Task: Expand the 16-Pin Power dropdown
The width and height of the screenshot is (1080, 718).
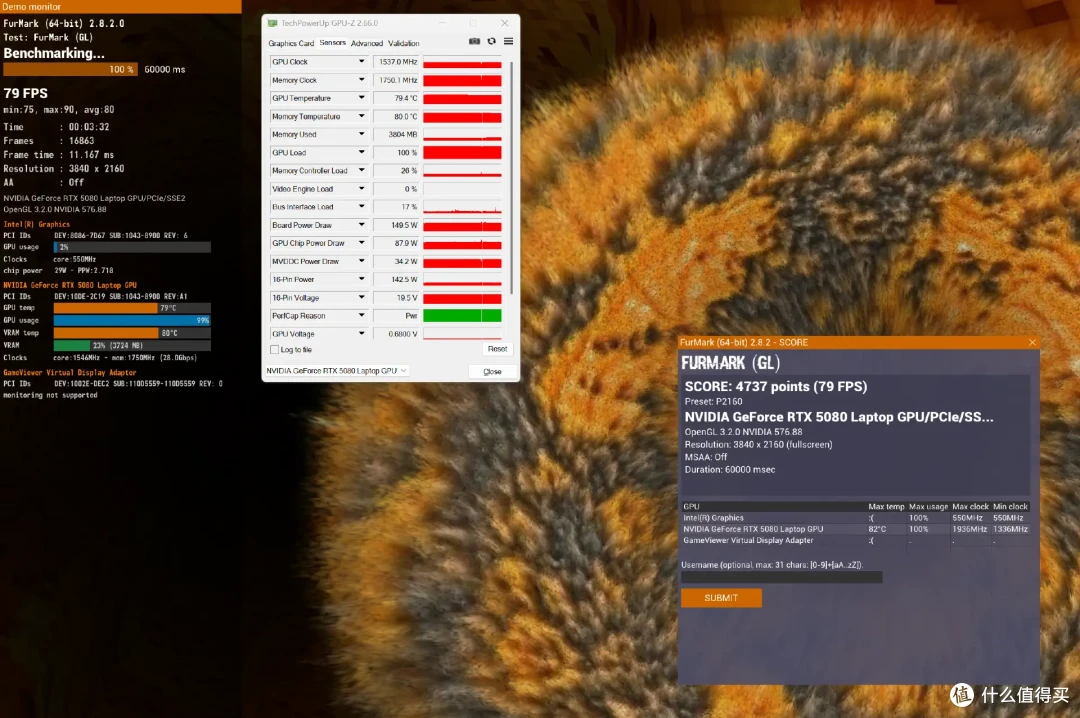Action: (361, 279)
